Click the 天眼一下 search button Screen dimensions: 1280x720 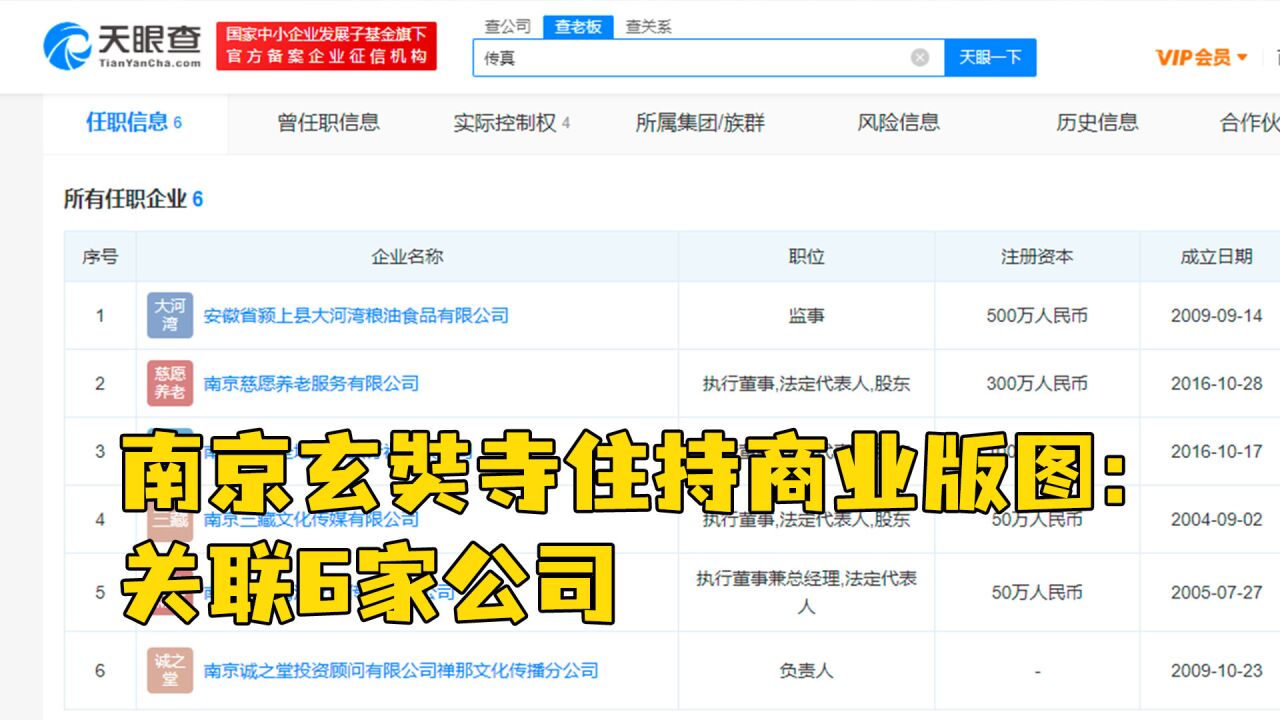(990, 57)
